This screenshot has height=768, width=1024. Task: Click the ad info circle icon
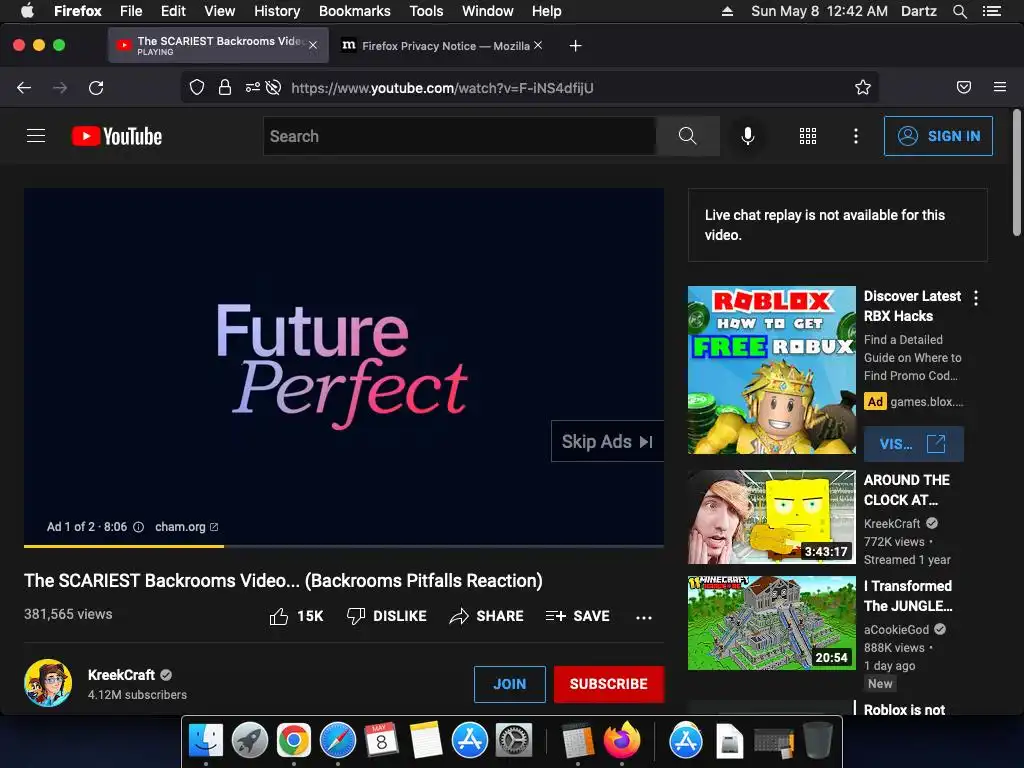138,527
